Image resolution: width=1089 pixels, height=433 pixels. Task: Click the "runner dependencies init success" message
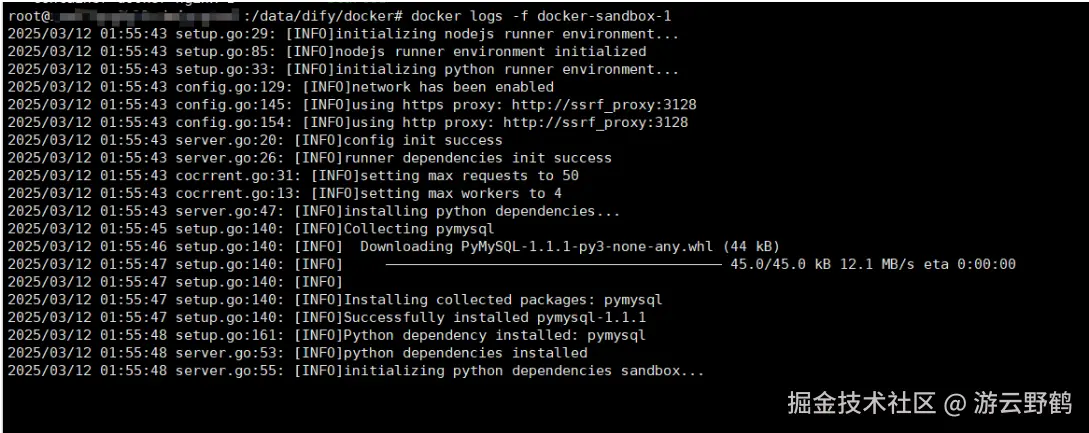(x=477, y=158)
